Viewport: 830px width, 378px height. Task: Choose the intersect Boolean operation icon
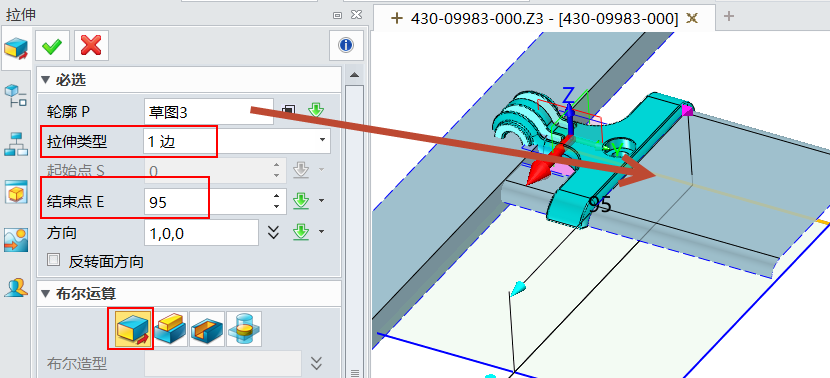(244, 329)
